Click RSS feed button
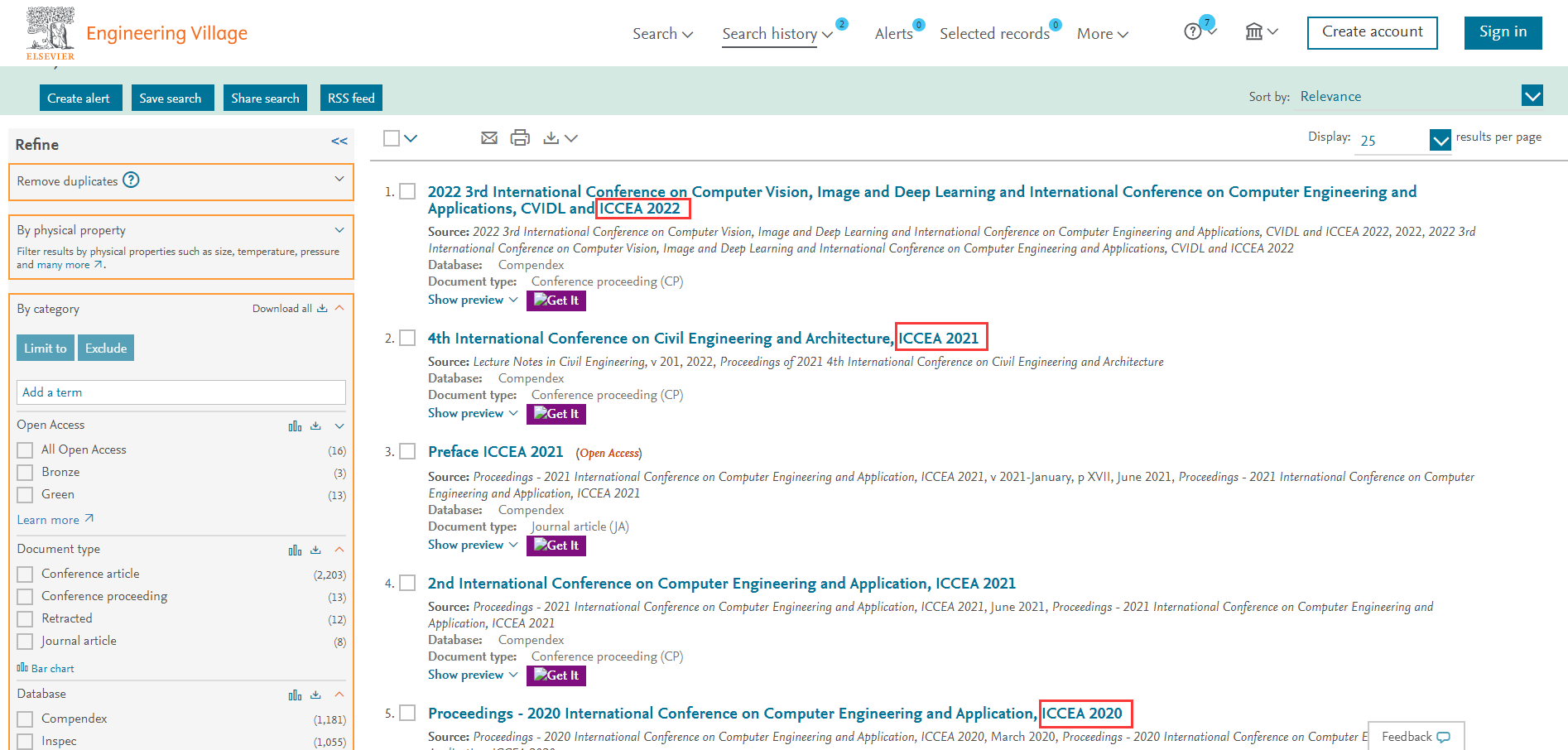The width and height of the screenshot is (1568, 750). coord(351,98)
